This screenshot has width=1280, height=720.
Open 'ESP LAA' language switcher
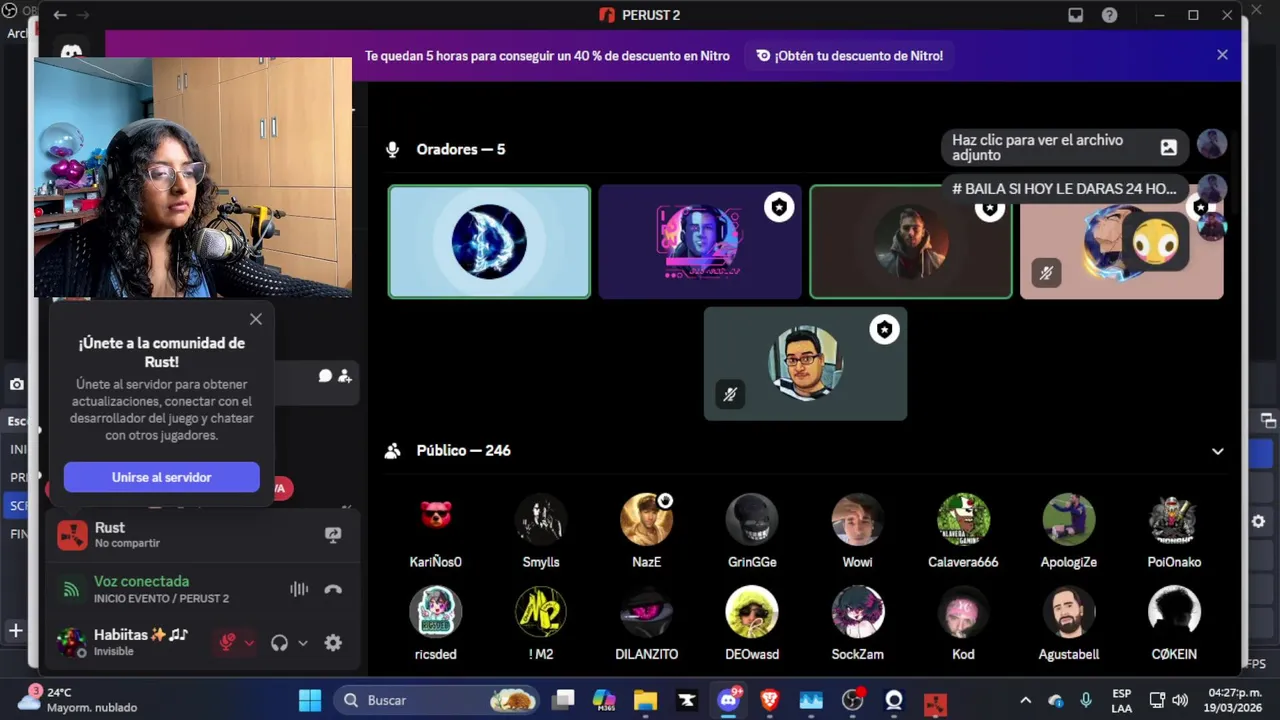click(x=1122, y=700)
